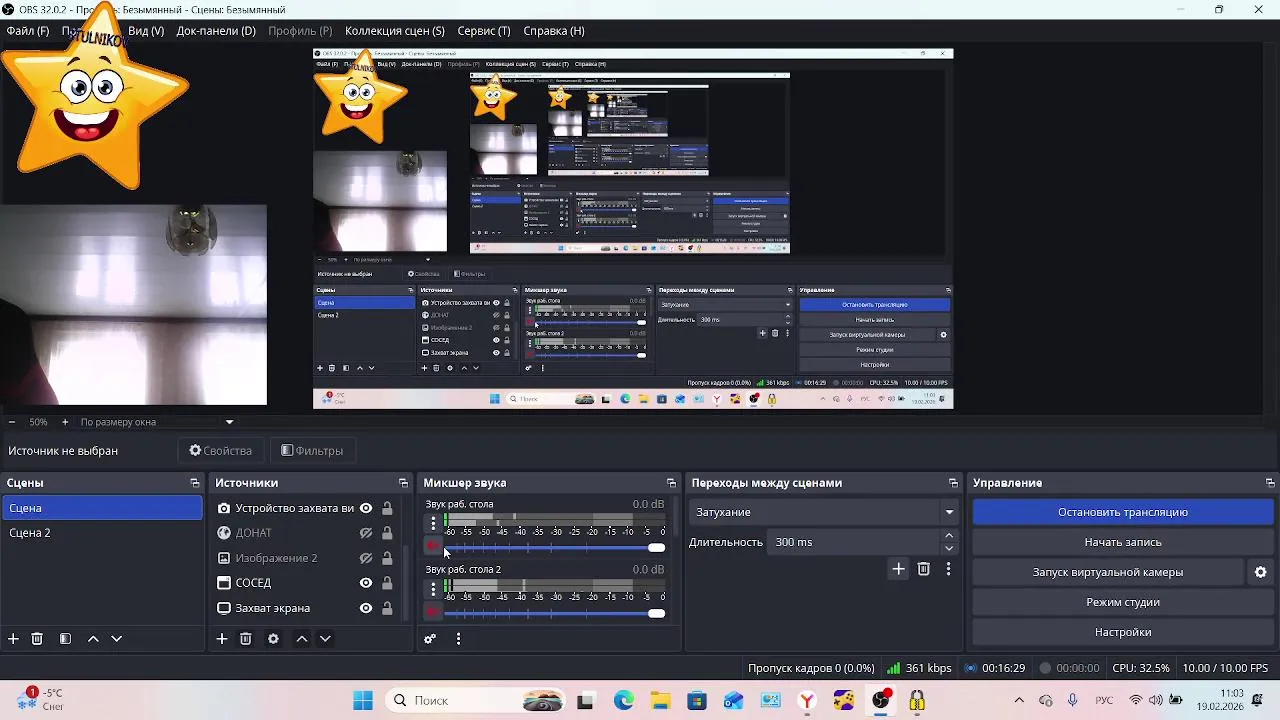Click Начать запись button
The image size is (1280, 720).
pyautogui.click(x=1122, y=542)
